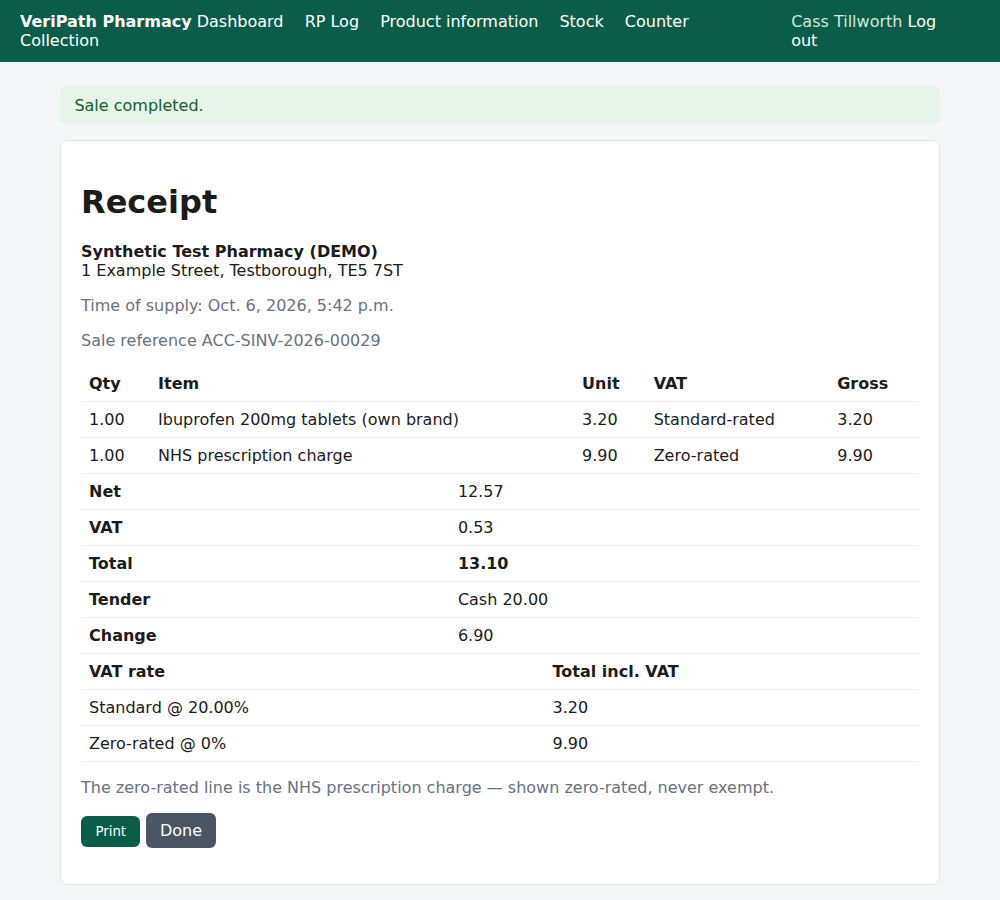Open the VeriPath Pharmacy home link
The height and width of the screenshot is (900, 1000).
[105, 21]
